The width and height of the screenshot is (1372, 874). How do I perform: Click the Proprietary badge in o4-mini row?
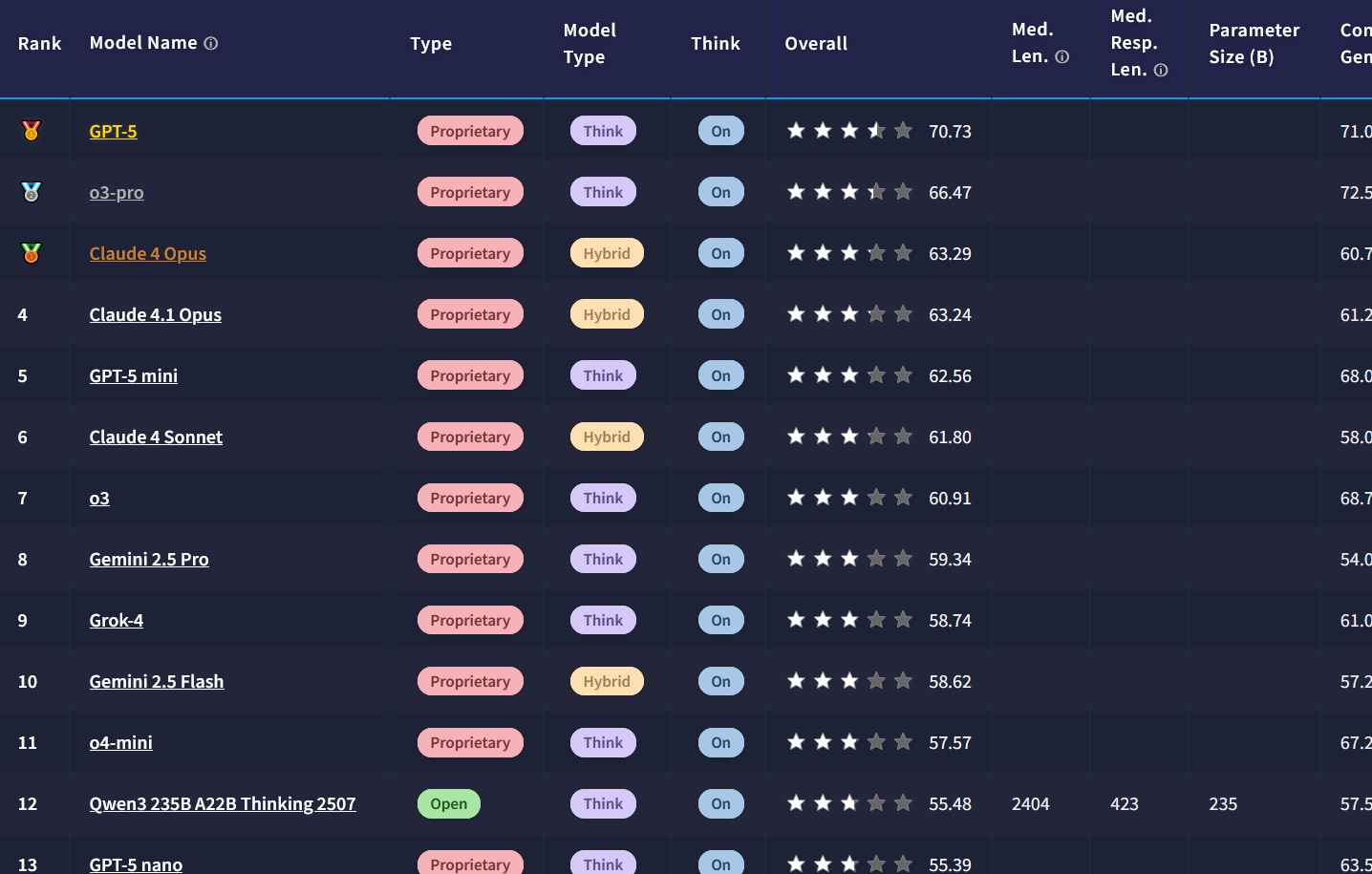tap(470, 742)
